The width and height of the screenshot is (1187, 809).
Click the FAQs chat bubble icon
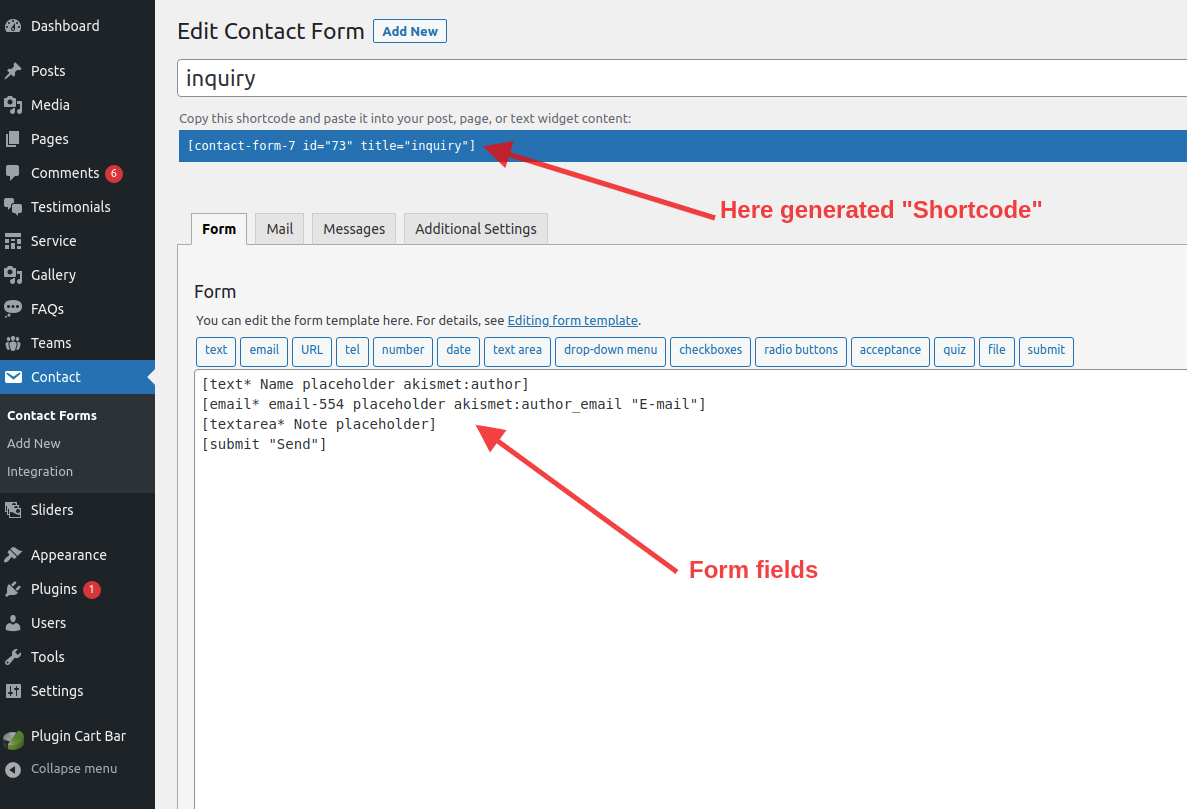pyautogui.click(x=13, y=309)
